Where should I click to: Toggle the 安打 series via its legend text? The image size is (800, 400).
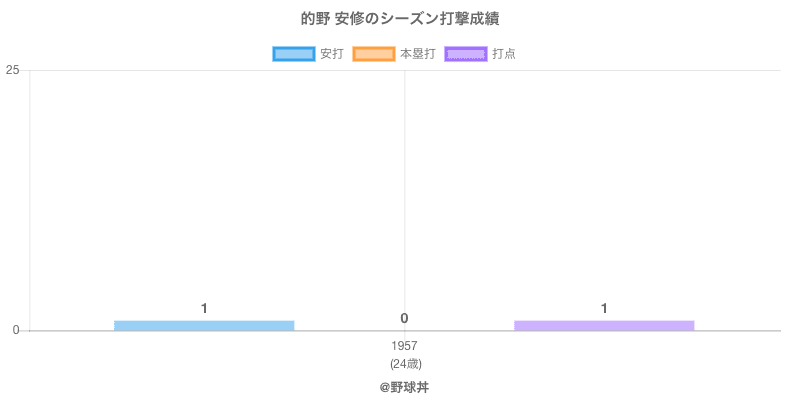click(x=331, y=54)
